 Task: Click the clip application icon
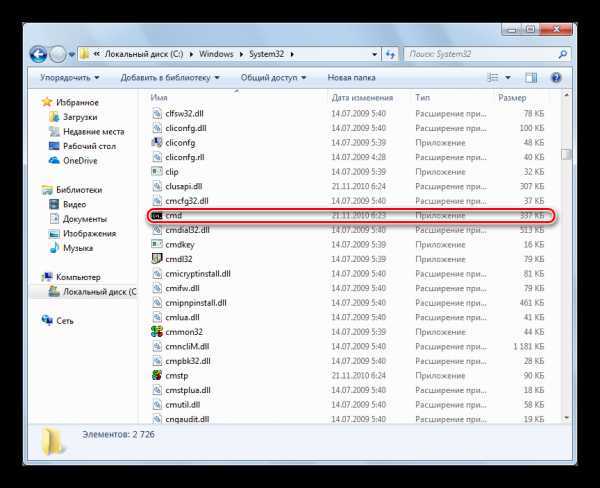pos(157,171)
